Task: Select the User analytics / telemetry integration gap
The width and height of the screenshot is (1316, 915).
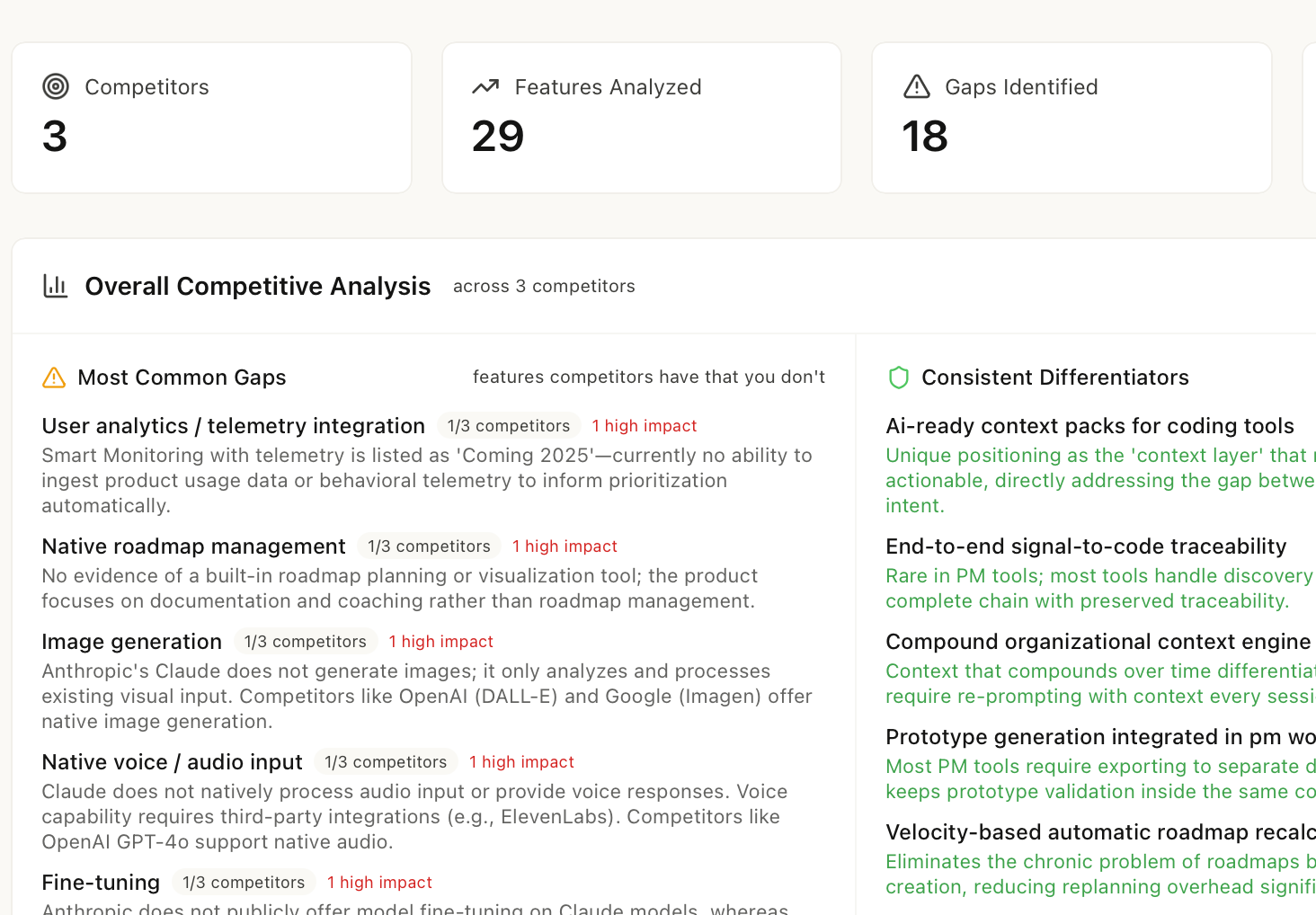Action: (x=234, y=425)
